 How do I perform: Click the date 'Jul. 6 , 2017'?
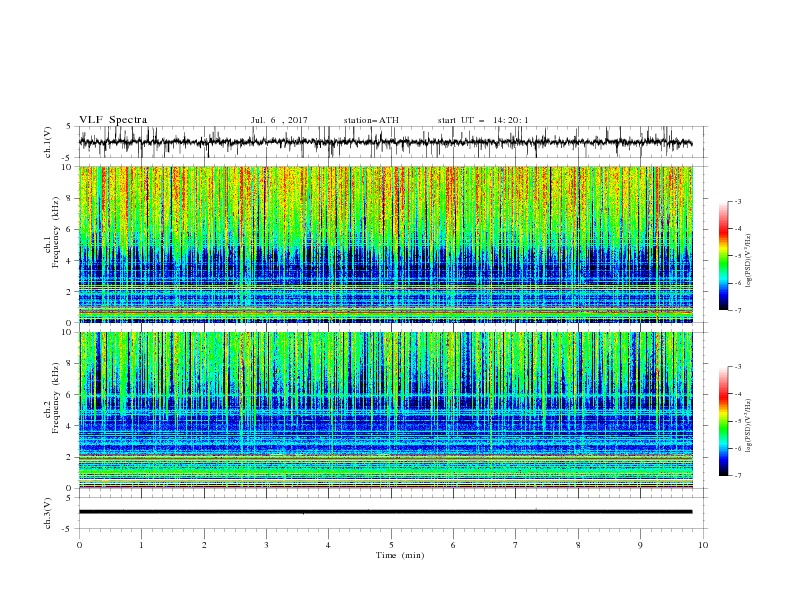(279, 120)
